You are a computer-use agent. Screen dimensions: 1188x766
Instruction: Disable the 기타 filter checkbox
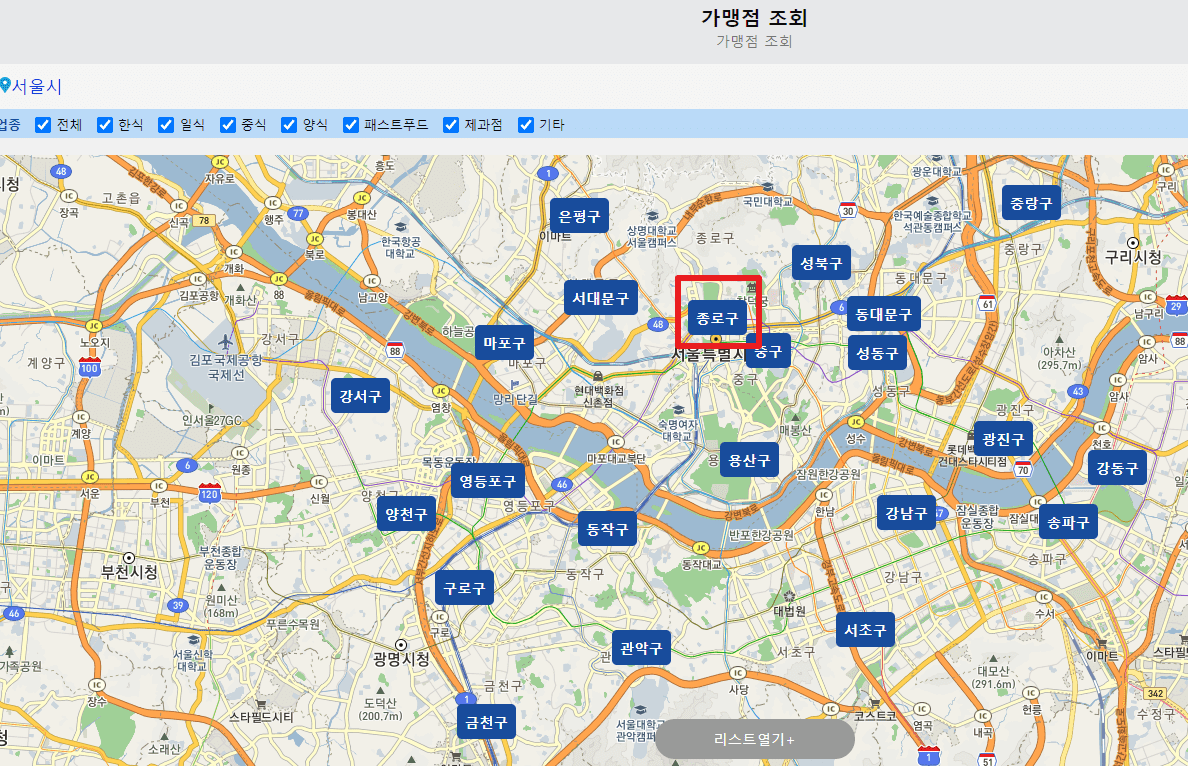525,124
